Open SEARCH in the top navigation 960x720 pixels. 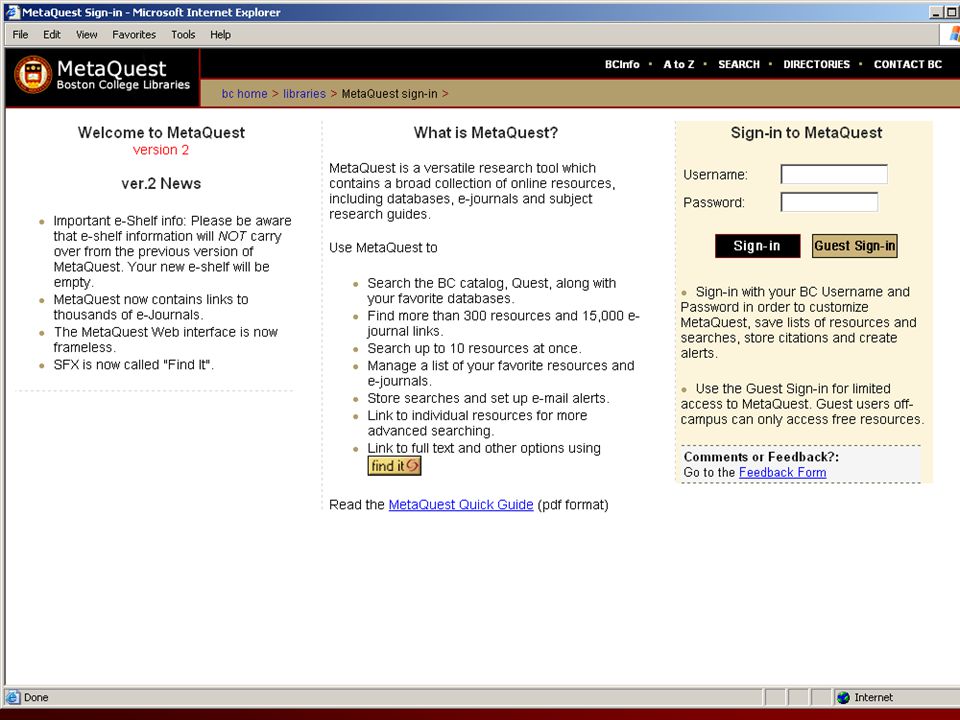click(x=739, y=64)
